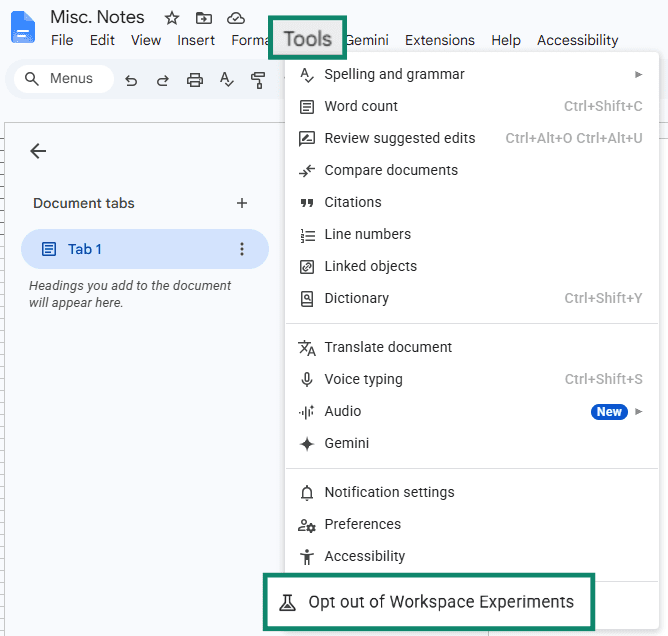Click the Undo arrow

pyautogui.click(x=131, y=80)
